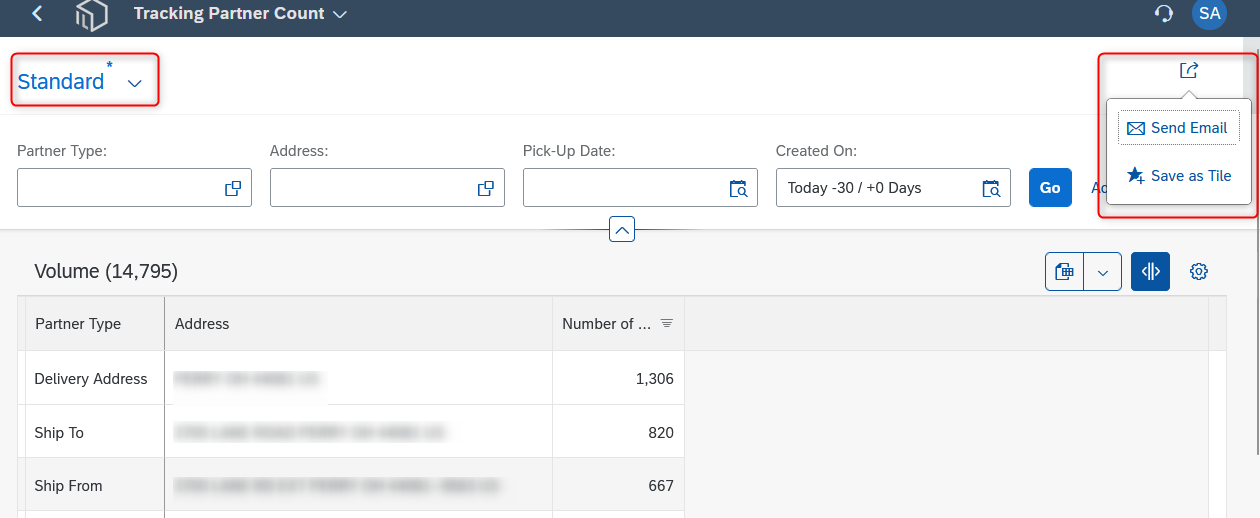Image resolution: width=1260 pixels, height=518 pixels.
Task: Open Created On calendar icon
Action: point(992,188)
